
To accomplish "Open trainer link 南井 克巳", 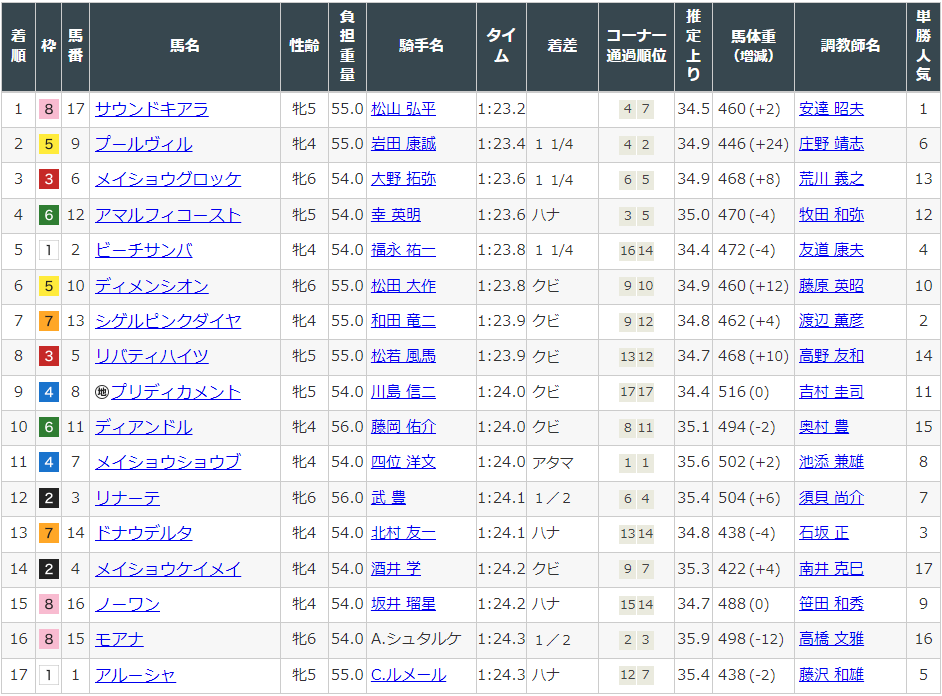I will point(831,569).
